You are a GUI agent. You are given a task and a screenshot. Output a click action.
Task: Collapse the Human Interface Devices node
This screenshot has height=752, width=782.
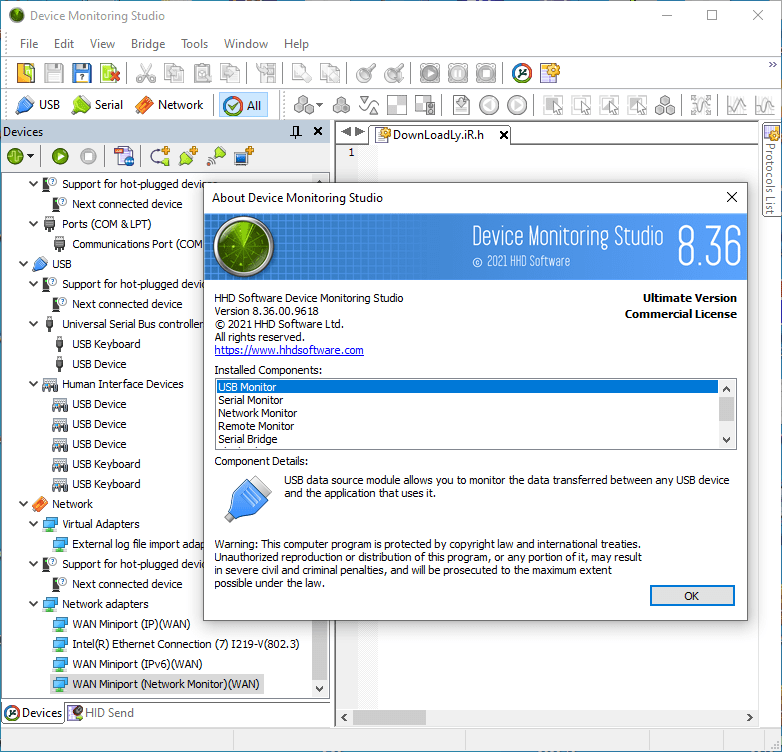click(34, 384)
